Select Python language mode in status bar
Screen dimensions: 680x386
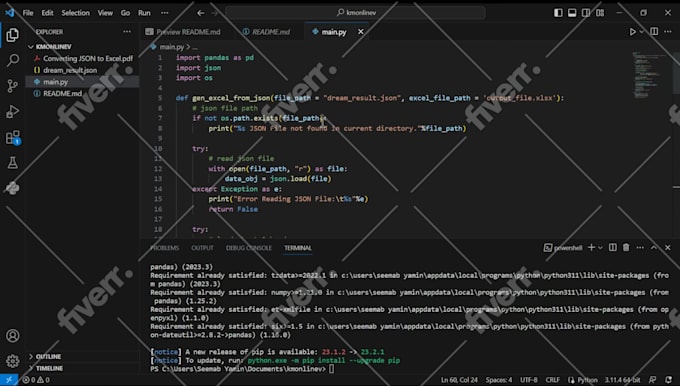[587, 380]
